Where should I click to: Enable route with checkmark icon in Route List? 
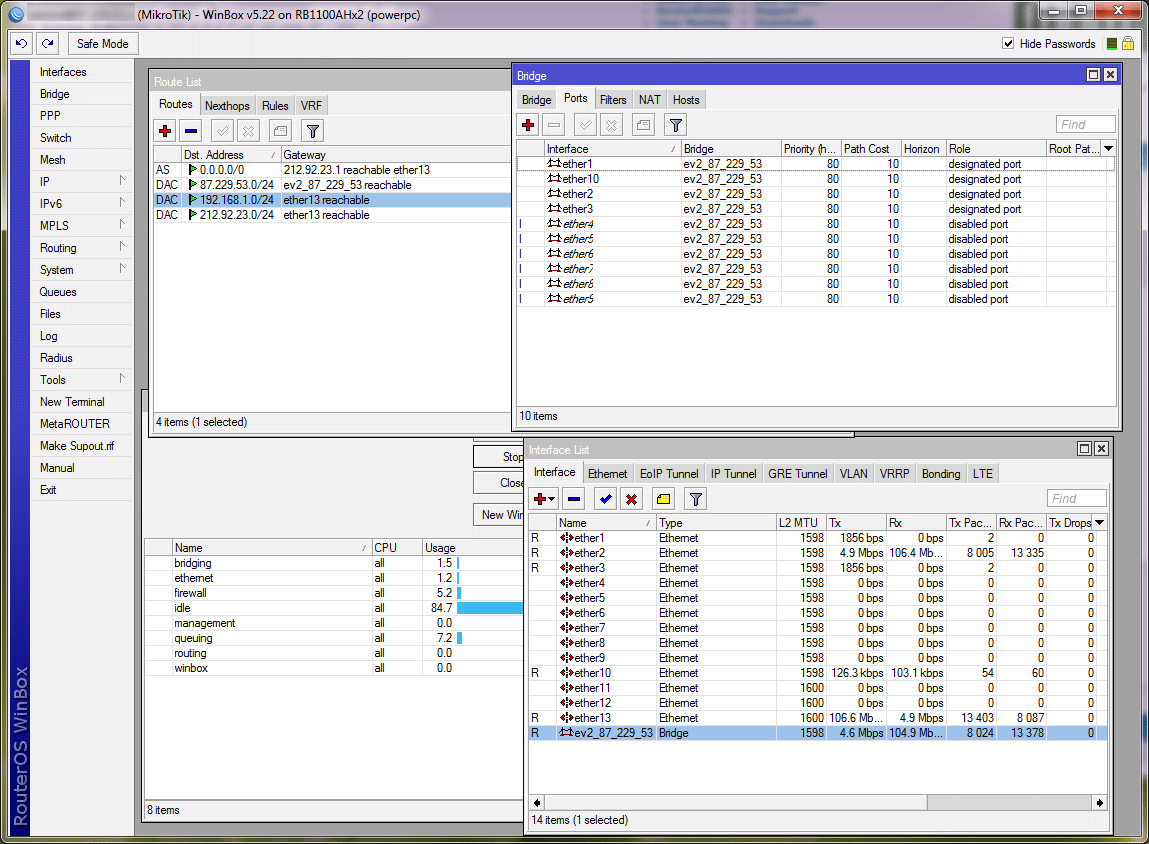(223, 131)
